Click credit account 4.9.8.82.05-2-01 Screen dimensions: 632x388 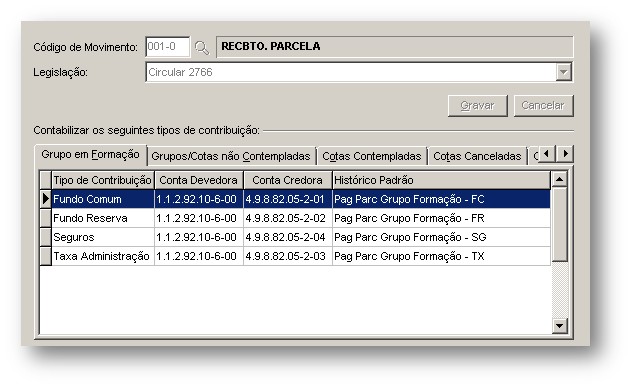tap(288, 199)
